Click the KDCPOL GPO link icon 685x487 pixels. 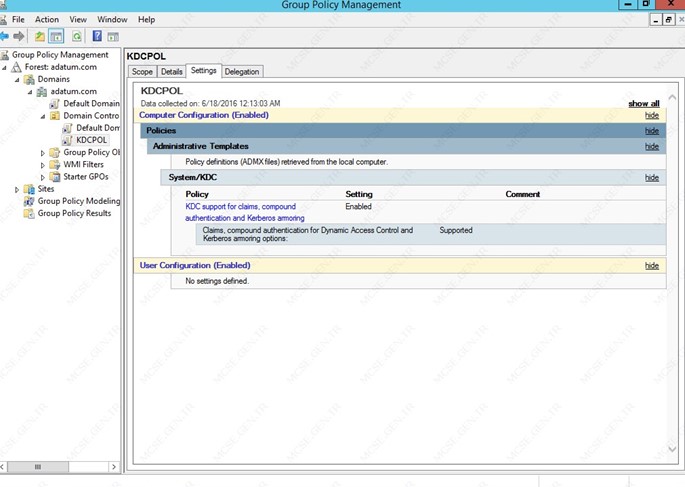[x=67, y=140]
